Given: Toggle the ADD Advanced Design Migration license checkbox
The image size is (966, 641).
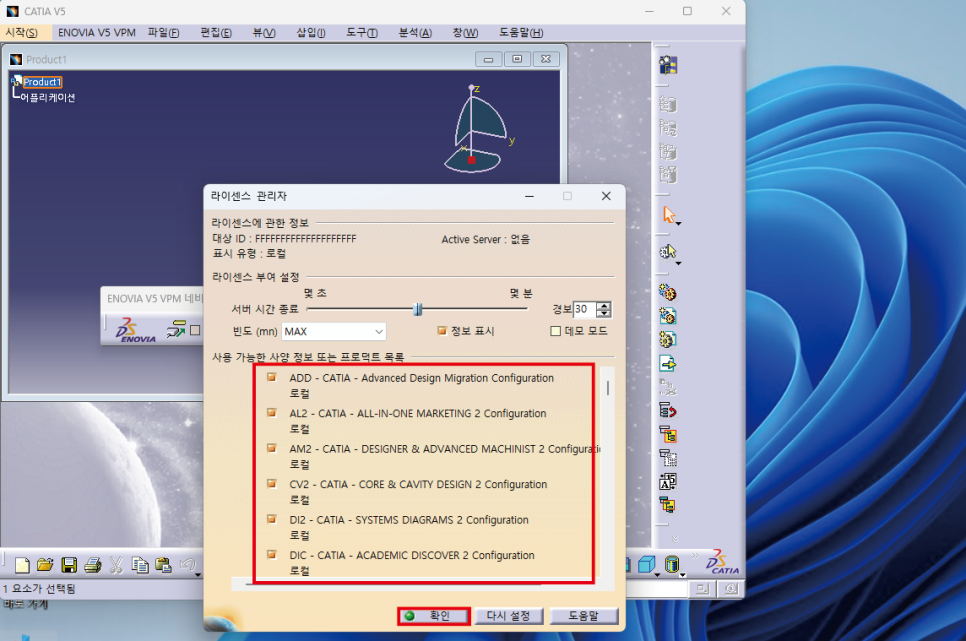Looking at the screenshot, I should pos(271,377).
